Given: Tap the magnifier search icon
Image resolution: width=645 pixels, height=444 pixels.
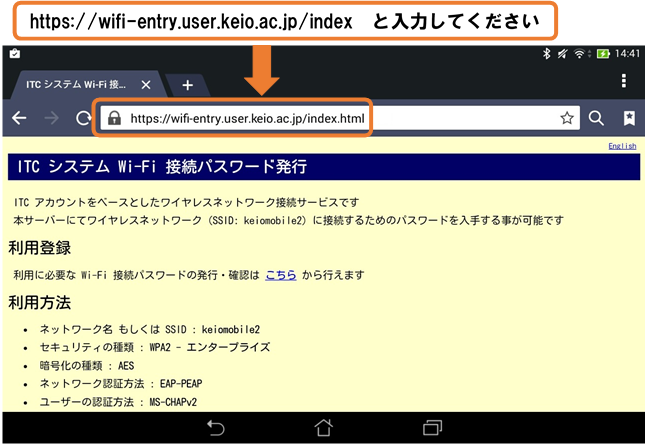Looking at the screenshot, I should [x=596, y=118].
